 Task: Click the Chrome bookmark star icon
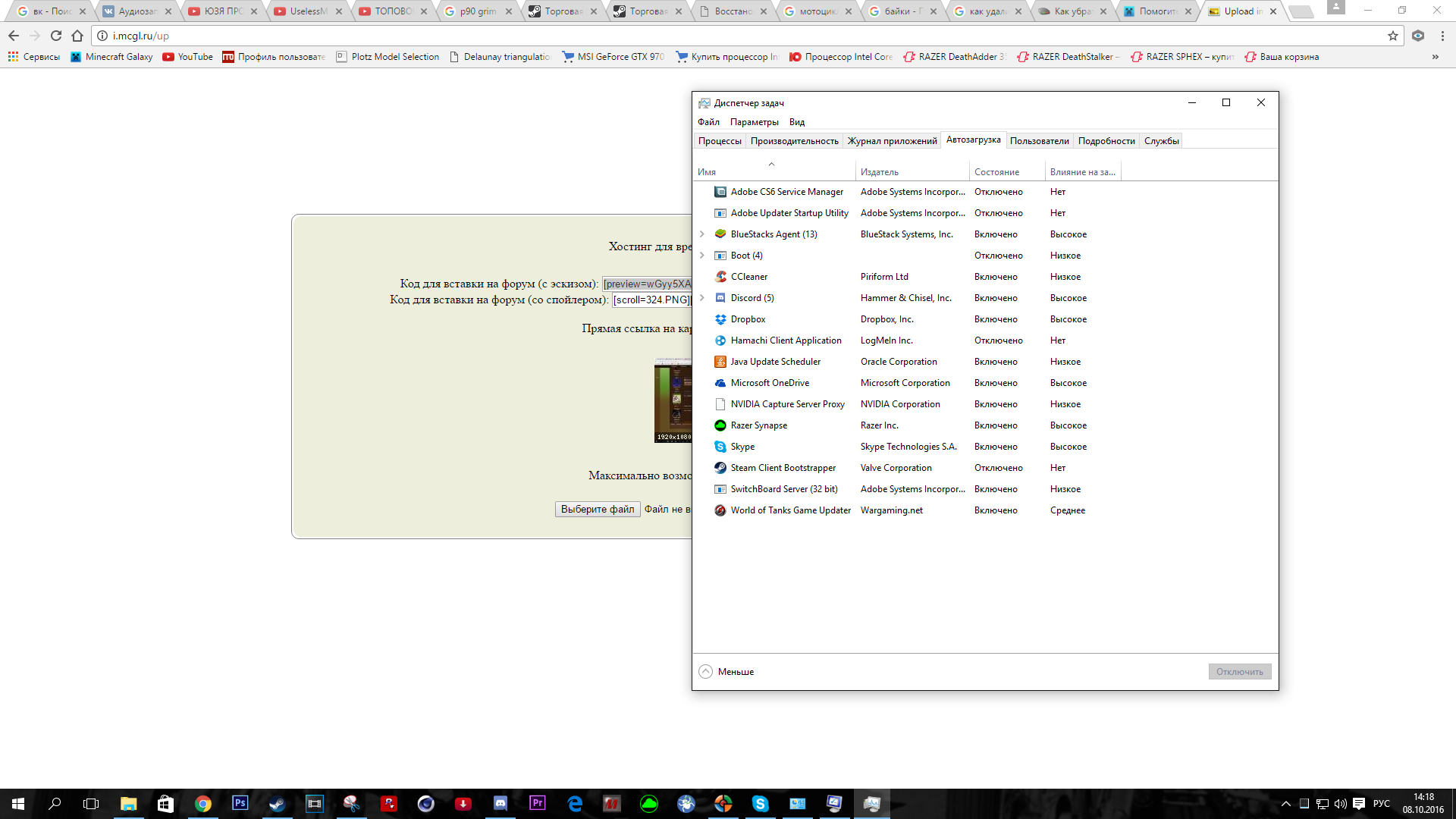tap(1392, 36)
